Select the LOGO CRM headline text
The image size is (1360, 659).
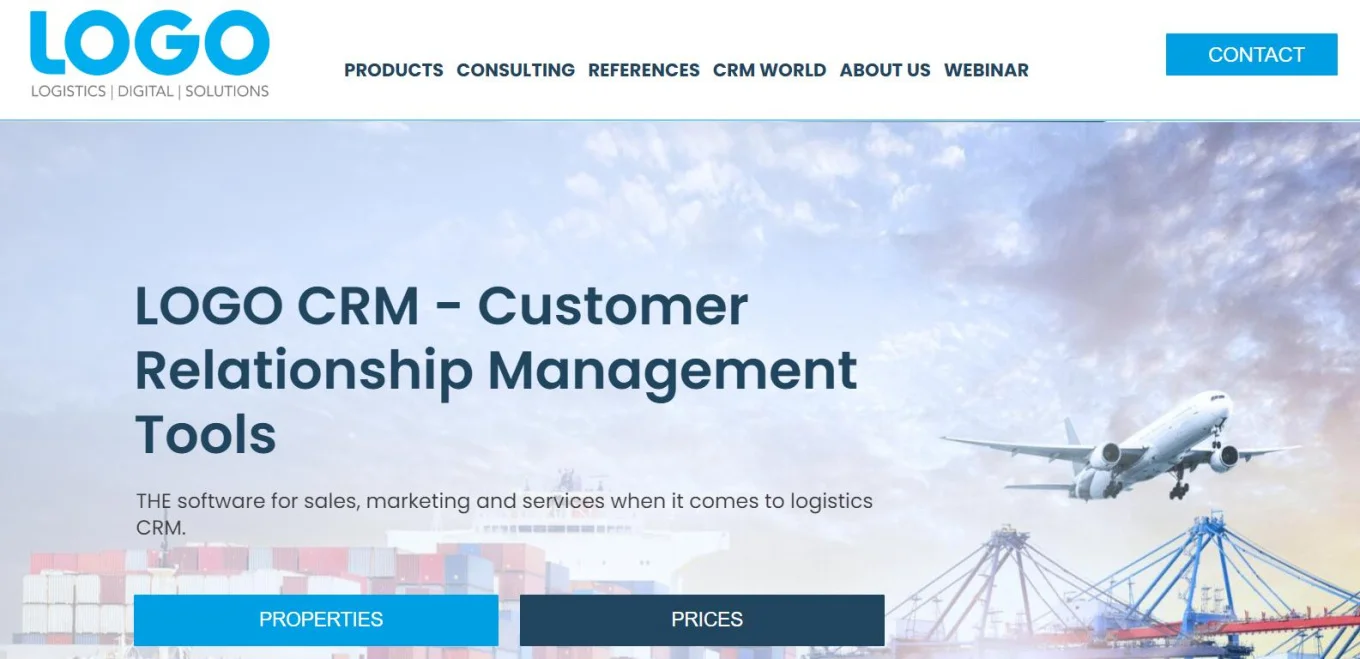pos(496,370)
